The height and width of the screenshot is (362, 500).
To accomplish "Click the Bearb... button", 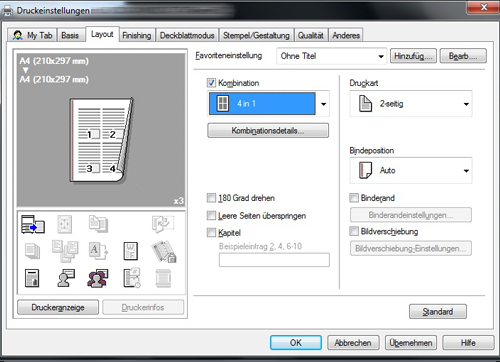I will (463, 56).
